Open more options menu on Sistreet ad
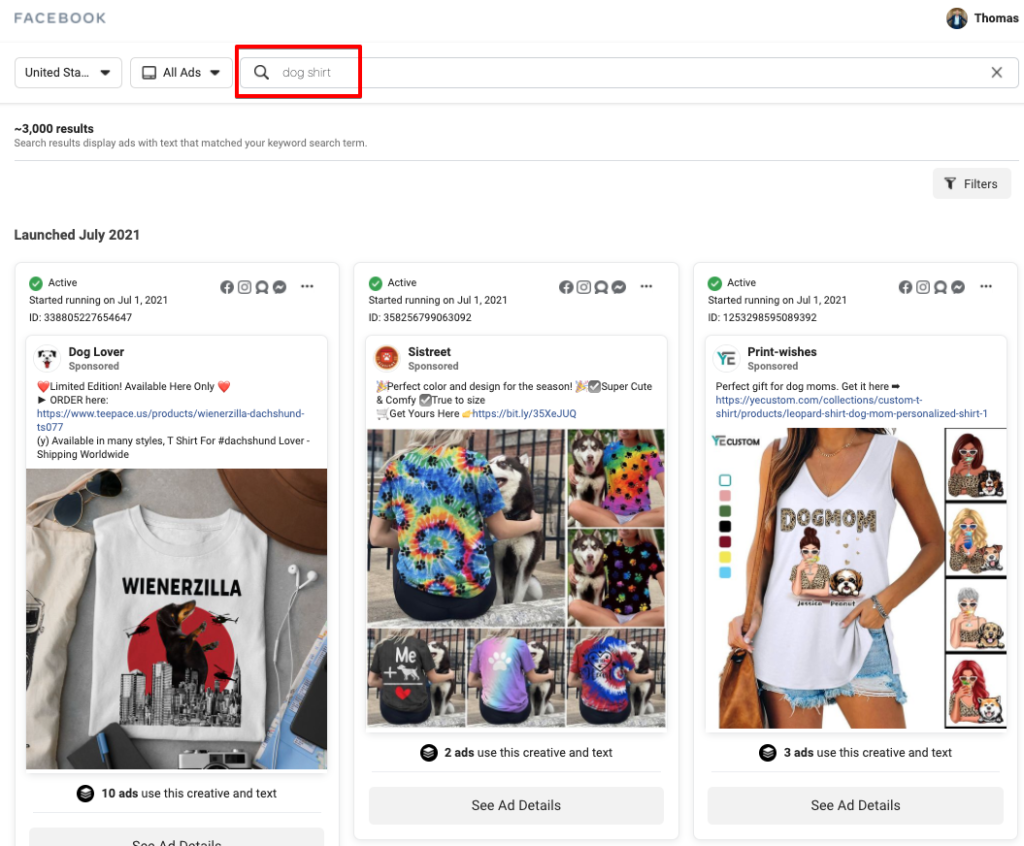 (x=646, y=286)
